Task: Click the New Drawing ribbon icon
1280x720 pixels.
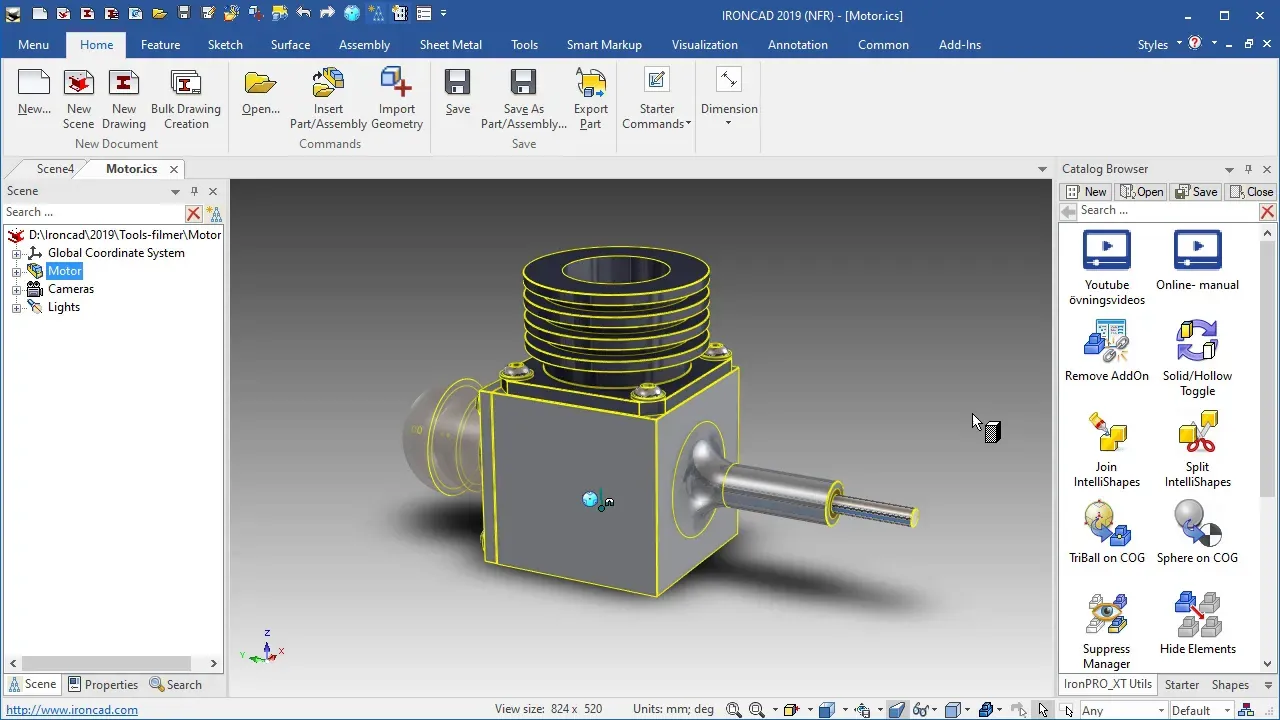Action: tap(124, 83)
